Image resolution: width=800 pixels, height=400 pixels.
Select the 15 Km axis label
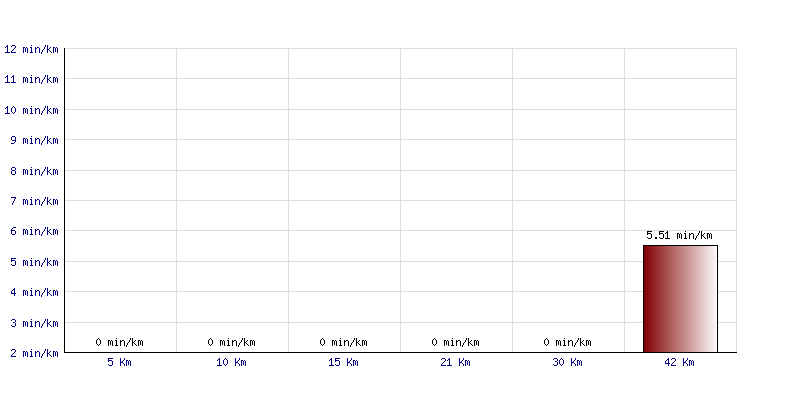click(x=343, y=363)
